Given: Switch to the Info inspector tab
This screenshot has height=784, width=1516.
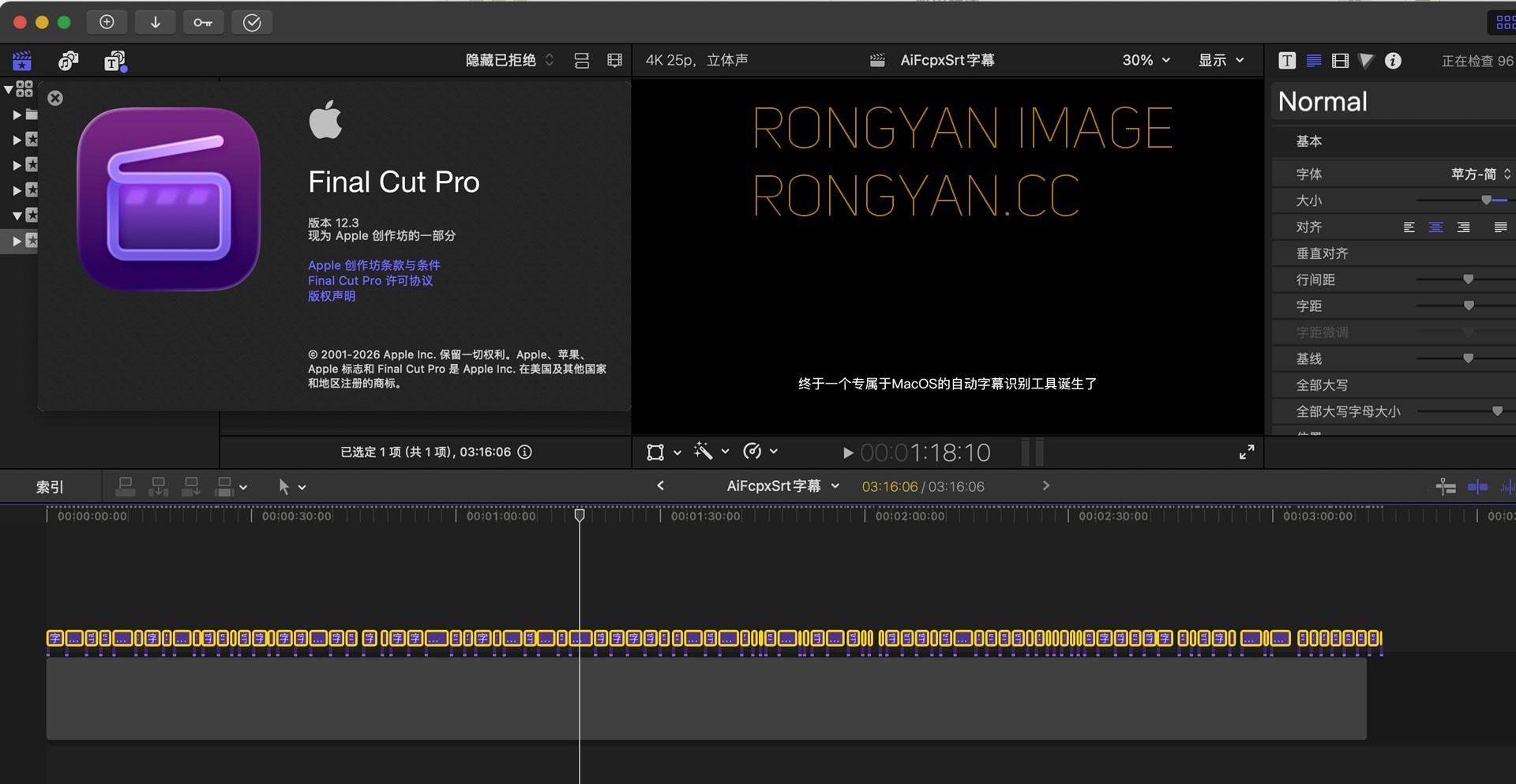Looking at the screenshot, I should click(1393, 61).
